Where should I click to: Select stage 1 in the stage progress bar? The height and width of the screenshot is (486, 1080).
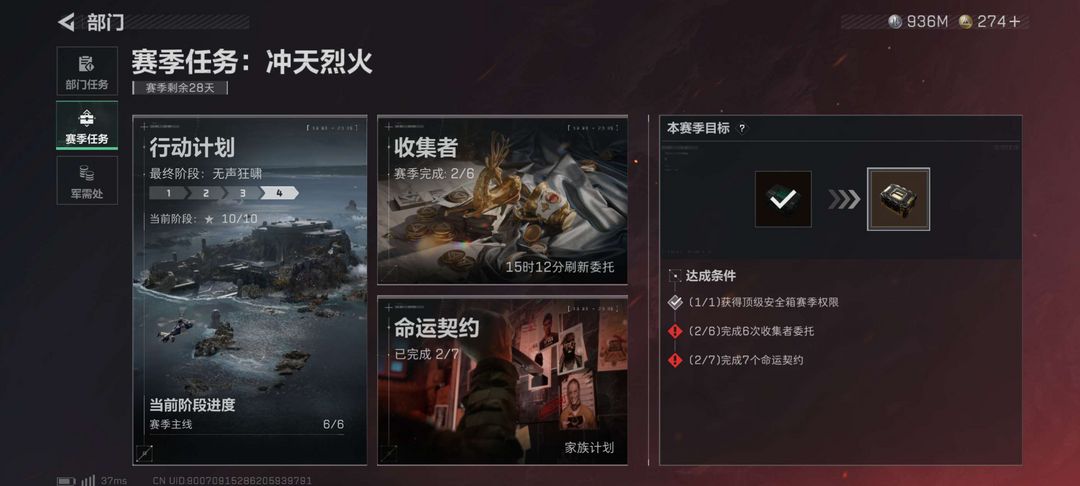[168, 193]
